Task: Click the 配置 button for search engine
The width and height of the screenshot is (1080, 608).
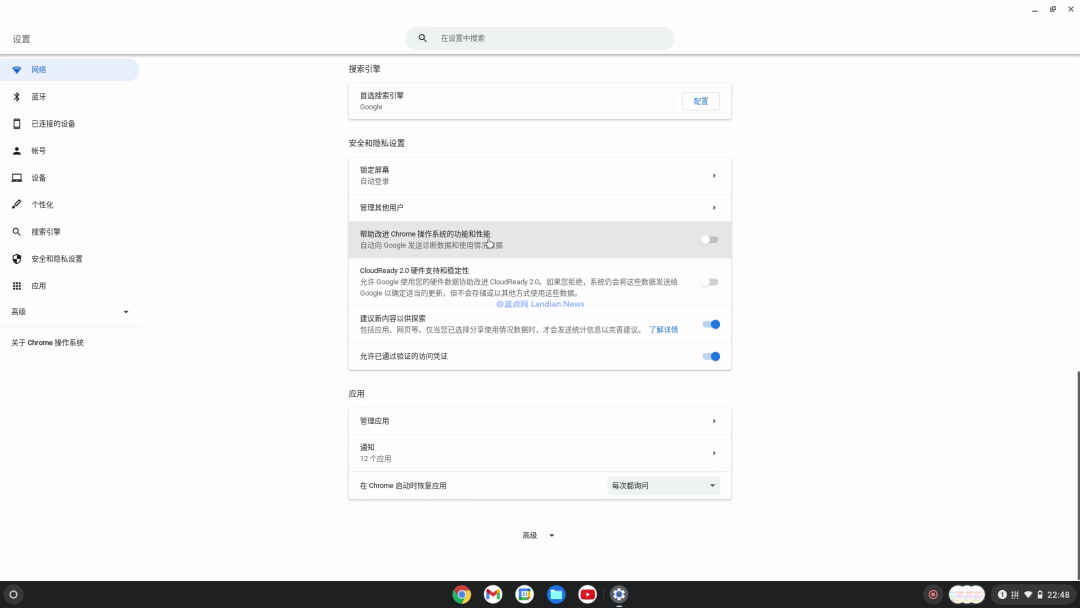Action: (x=700, y=101)
